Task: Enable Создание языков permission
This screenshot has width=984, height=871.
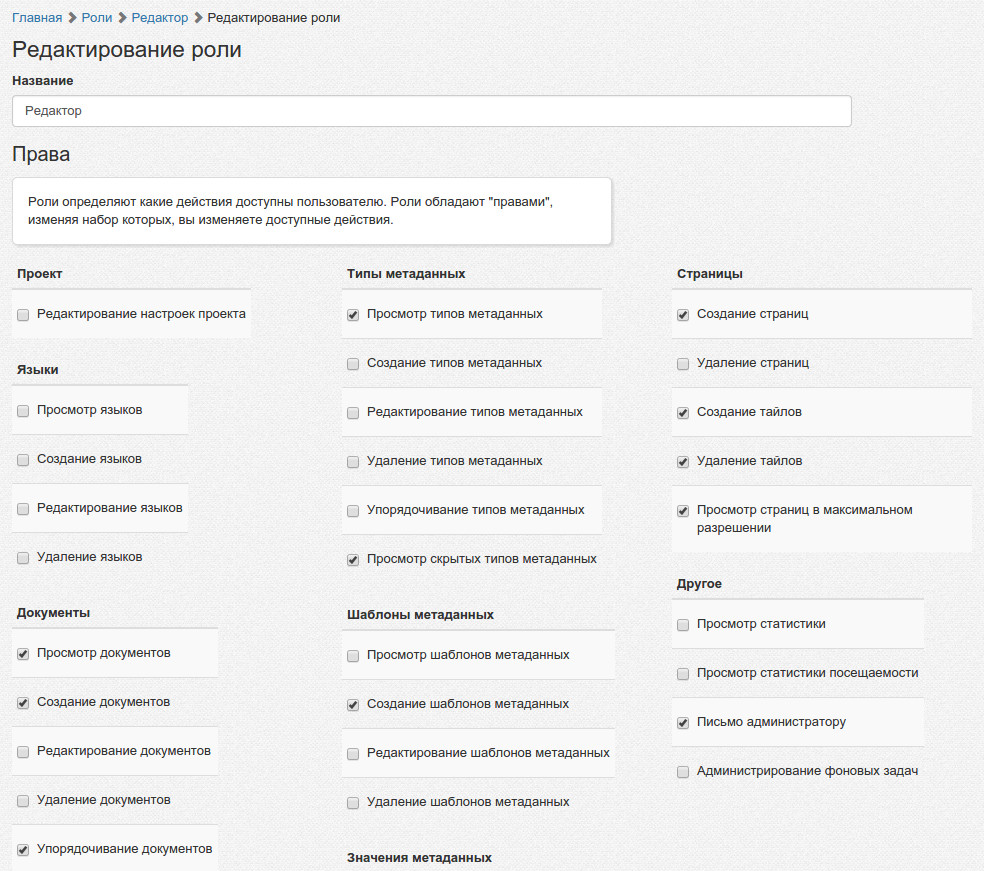Action: point(23,460)
